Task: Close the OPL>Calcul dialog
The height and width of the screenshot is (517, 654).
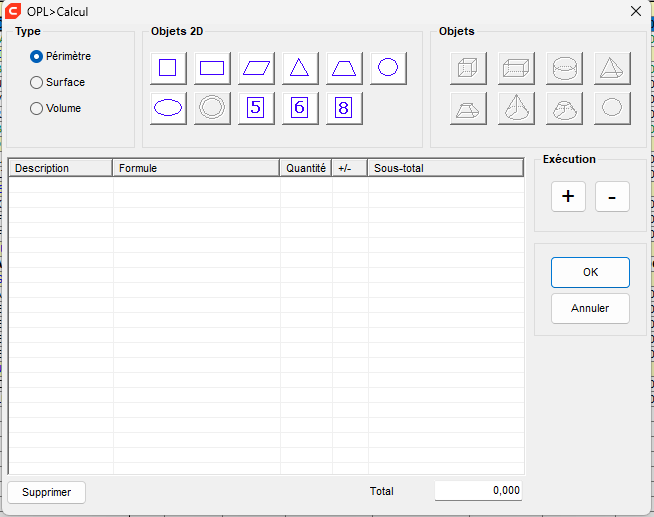Action: 636,11
